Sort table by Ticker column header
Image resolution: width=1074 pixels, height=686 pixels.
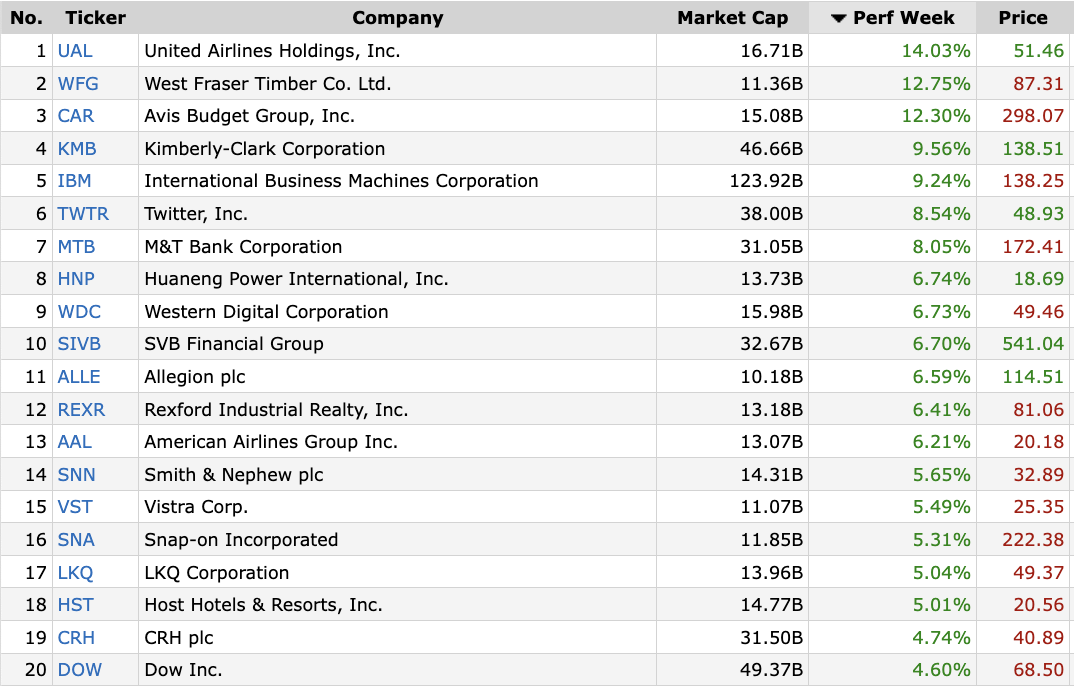(x=95, y=18)
